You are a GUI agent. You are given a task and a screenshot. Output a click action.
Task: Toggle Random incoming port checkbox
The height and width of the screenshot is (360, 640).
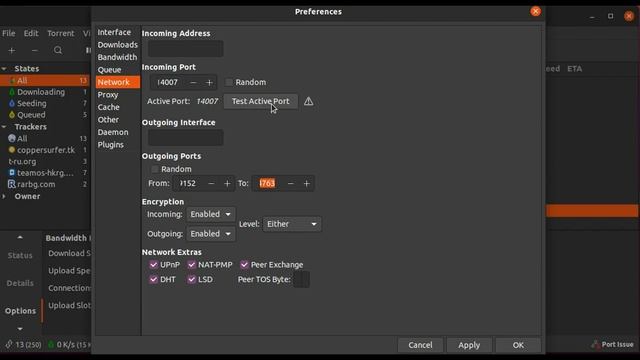click(x=229, y=82)
